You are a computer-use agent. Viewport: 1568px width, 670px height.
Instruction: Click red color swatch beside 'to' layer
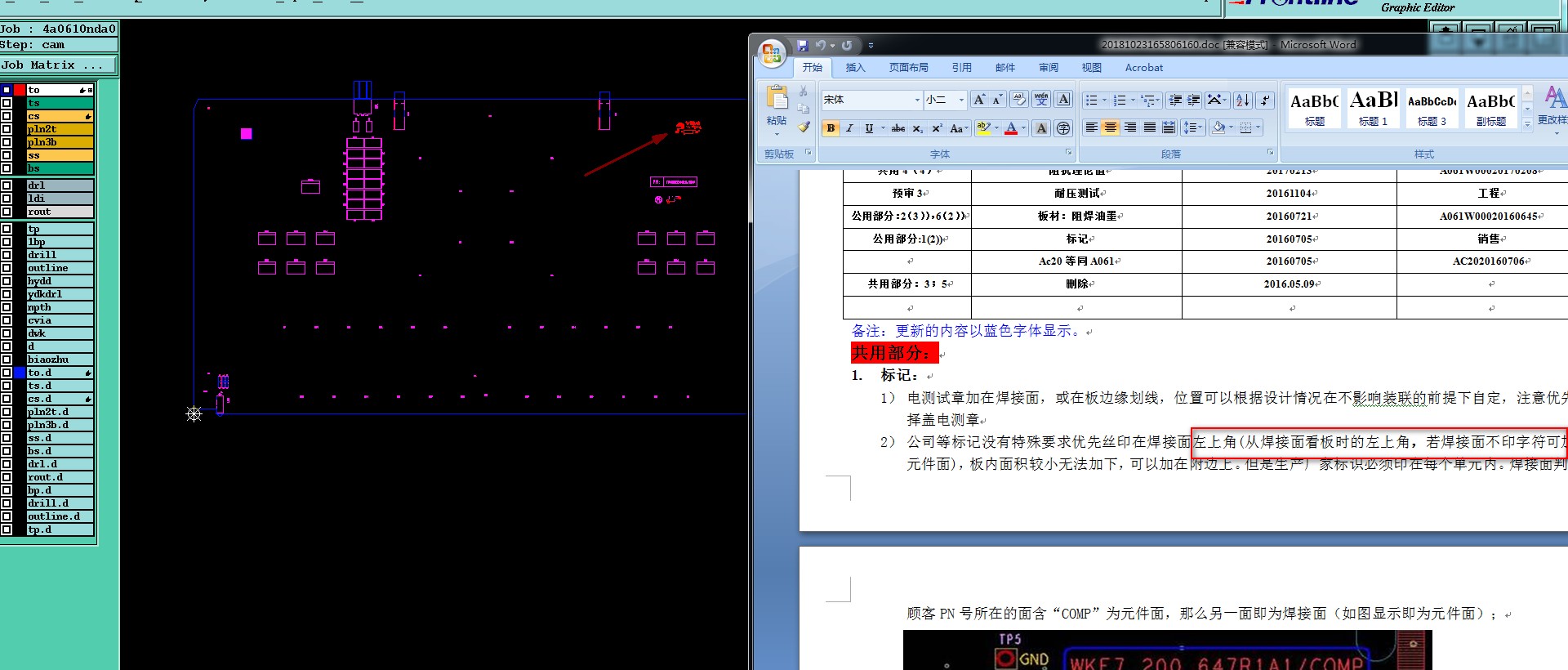[20, 90]
